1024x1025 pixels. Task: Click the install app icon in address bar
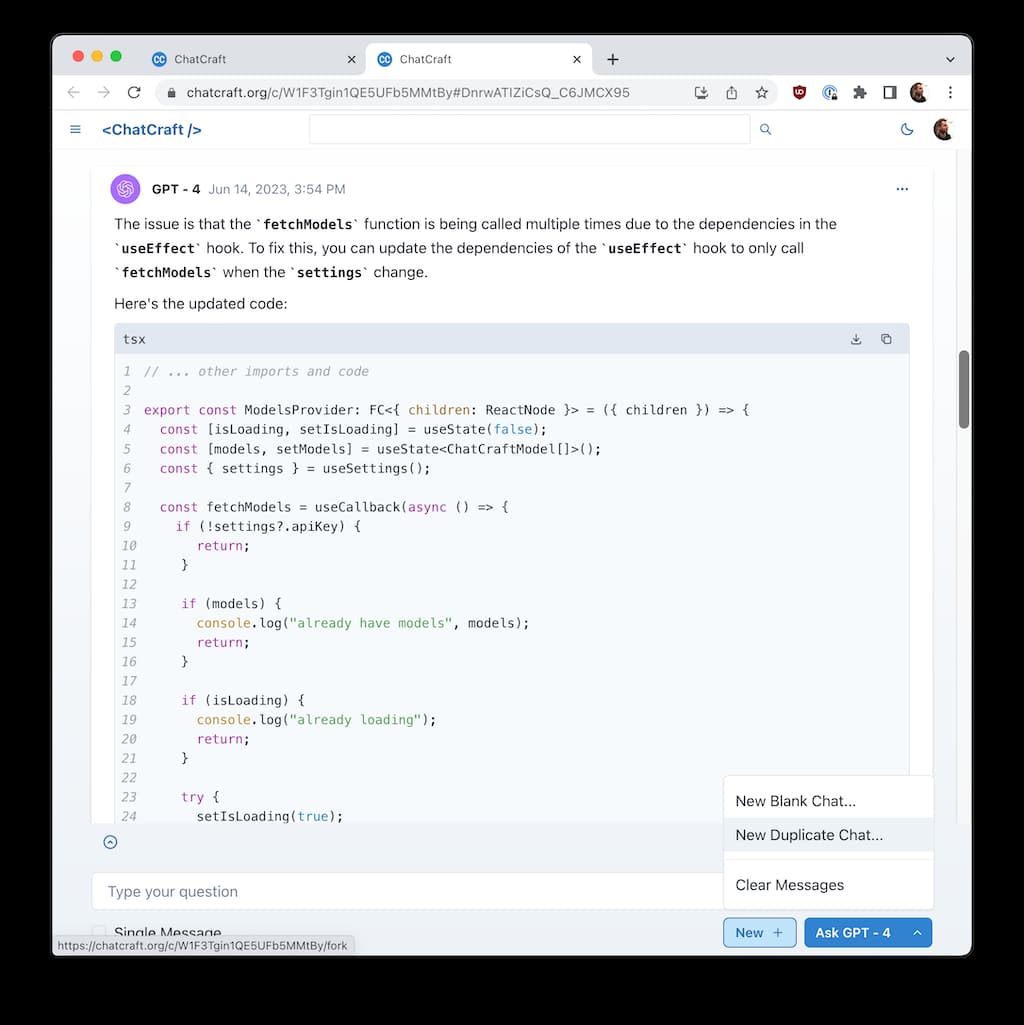(x=701, y=92)
